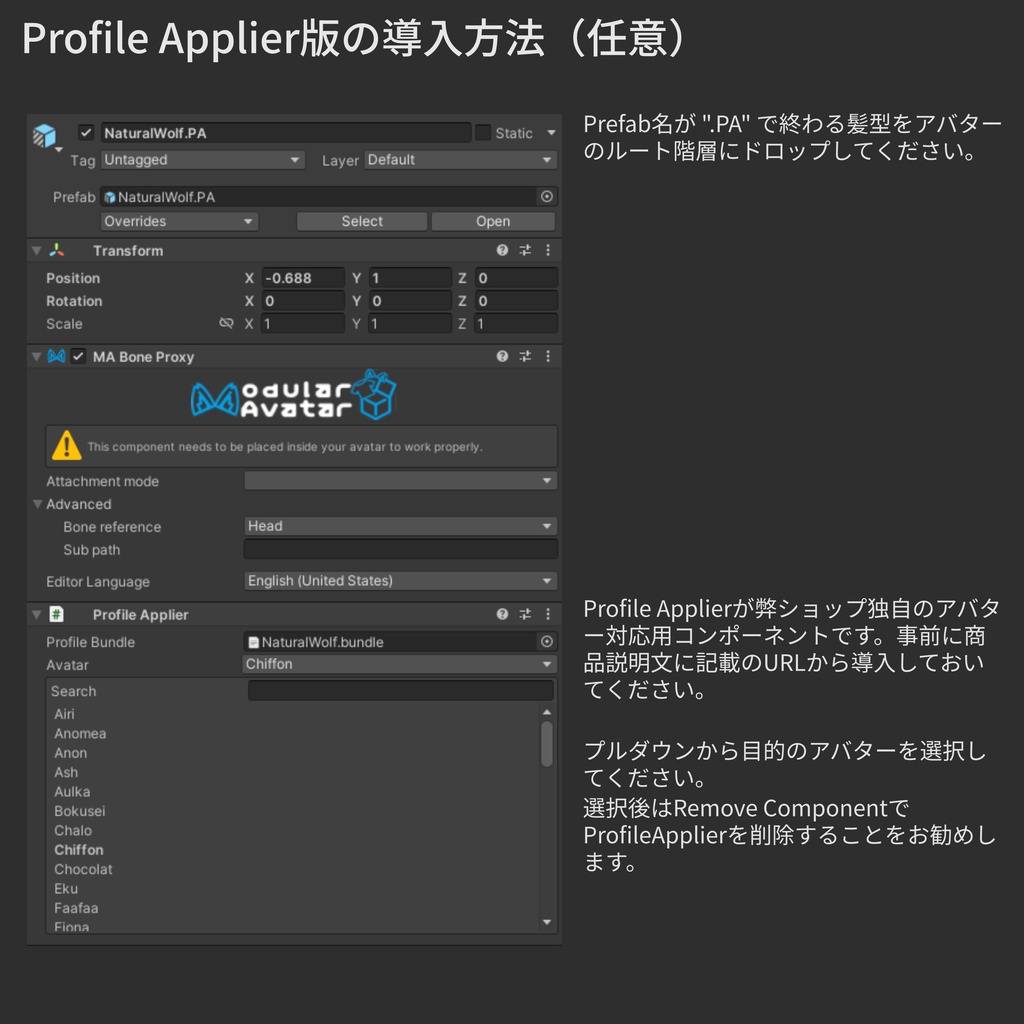Select Chocolat in avatar list
Screen dimensions: 1024x1024
pos(84,870)
